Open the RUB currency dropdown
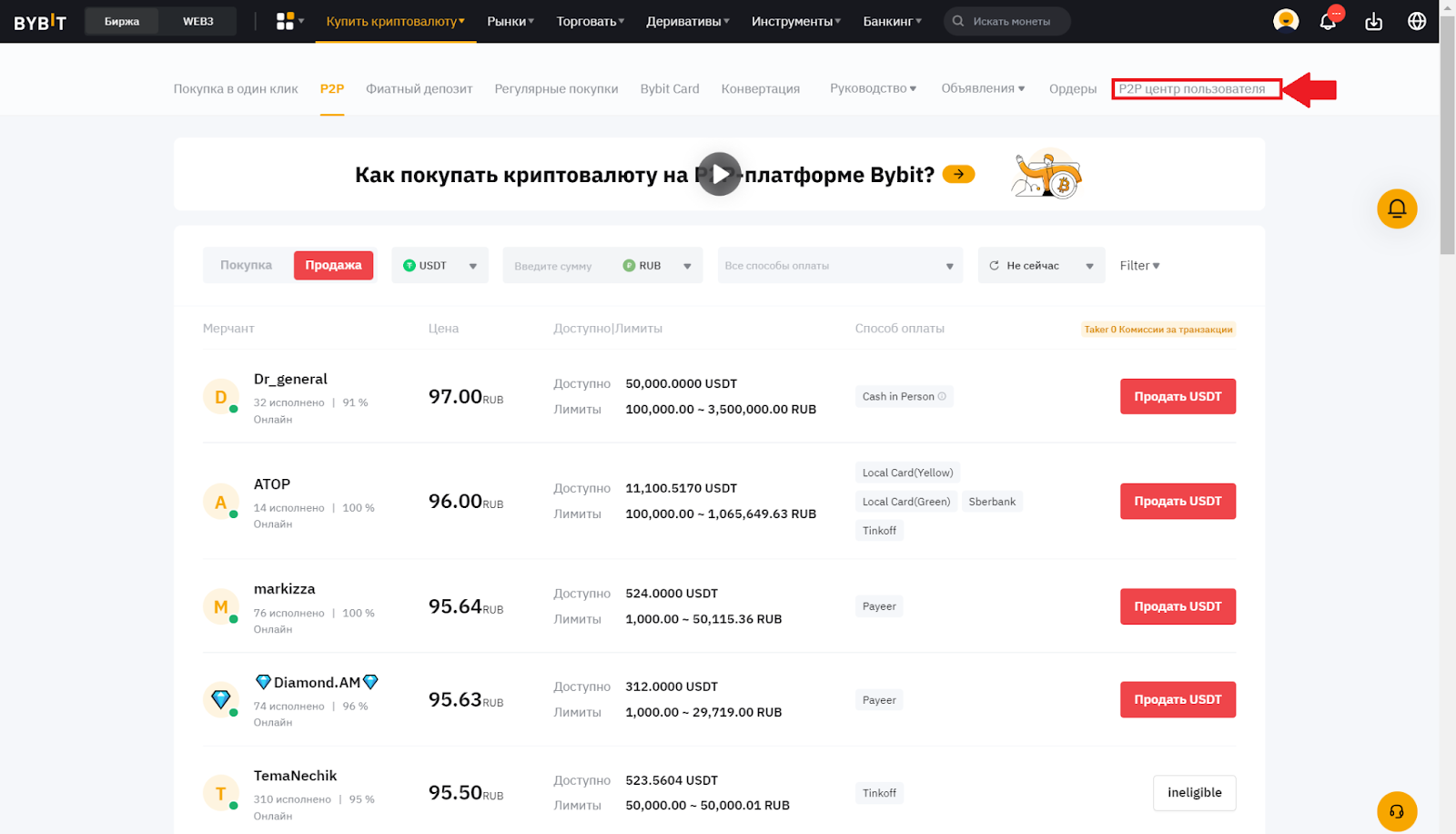 coord(659,265)
